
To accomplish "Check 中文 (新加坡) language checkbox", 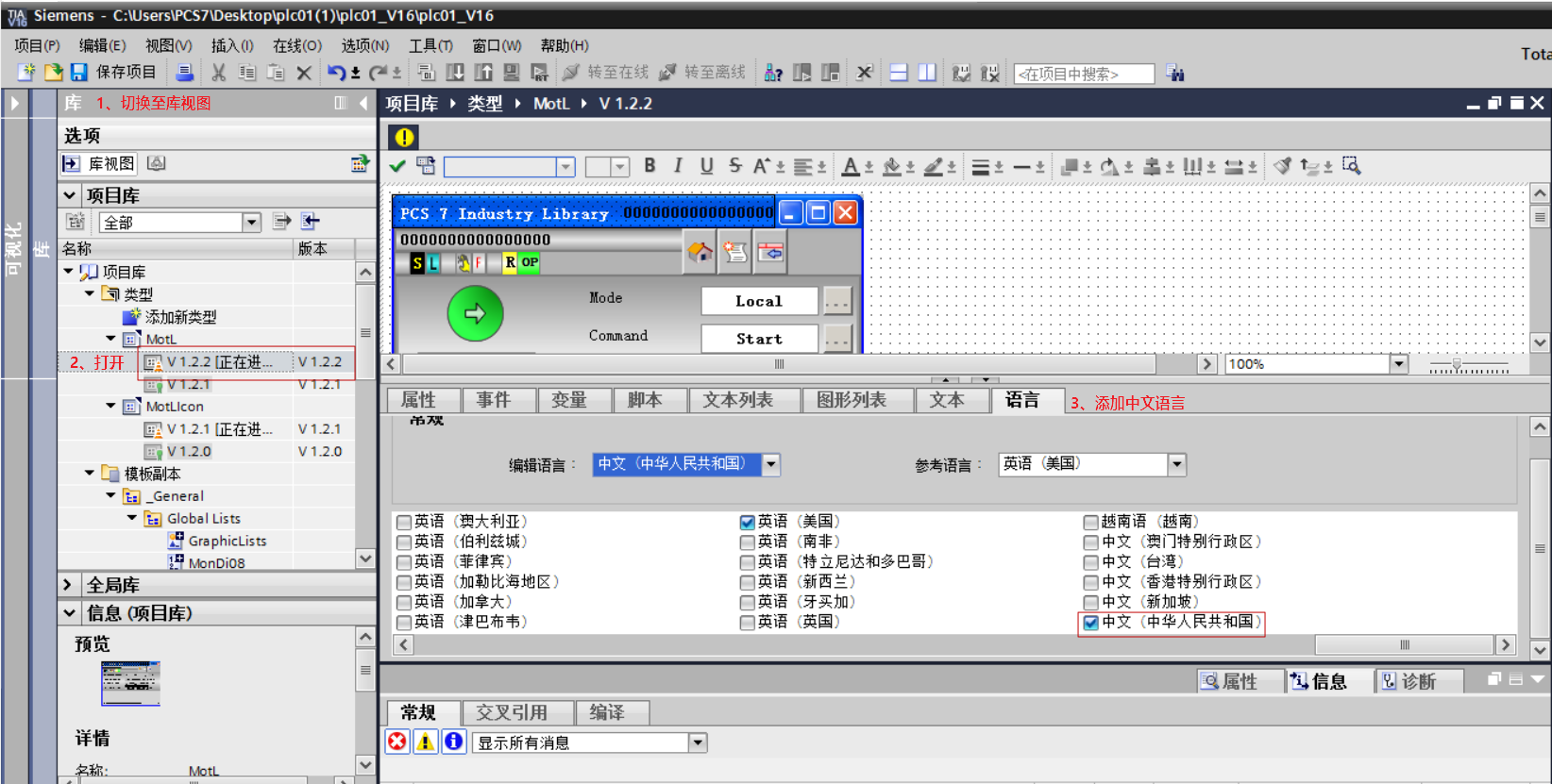I will click(1091, 602).
